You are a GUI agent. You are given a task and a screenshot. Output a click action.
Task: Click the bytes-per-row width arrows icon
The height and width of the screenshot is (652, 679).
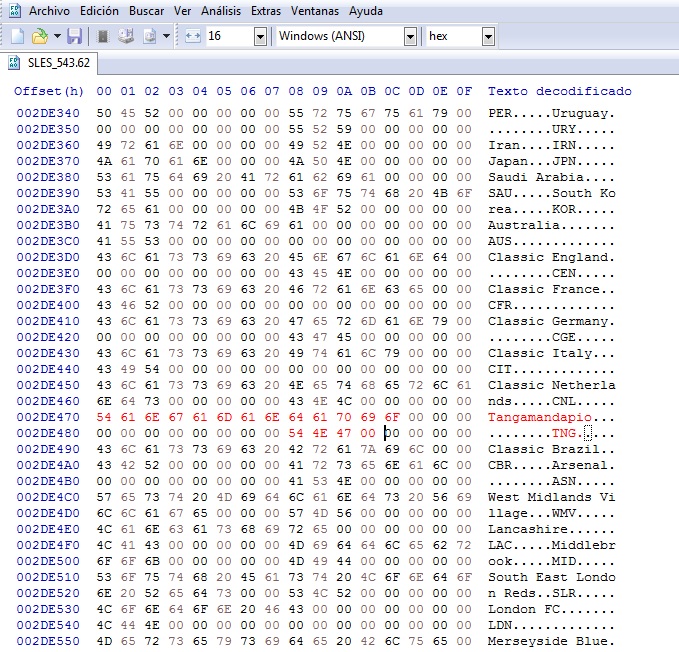(x=193, y=36)
